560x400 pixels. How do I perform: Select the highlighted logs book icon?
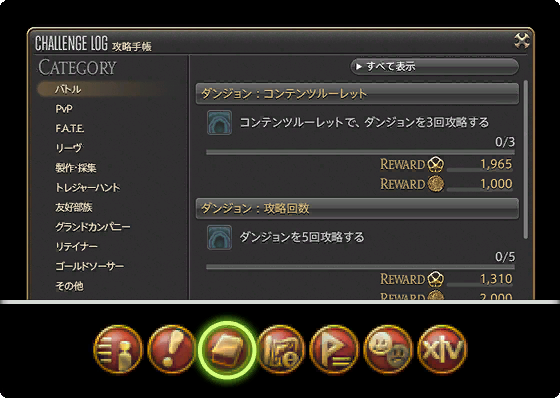[226, 349]
